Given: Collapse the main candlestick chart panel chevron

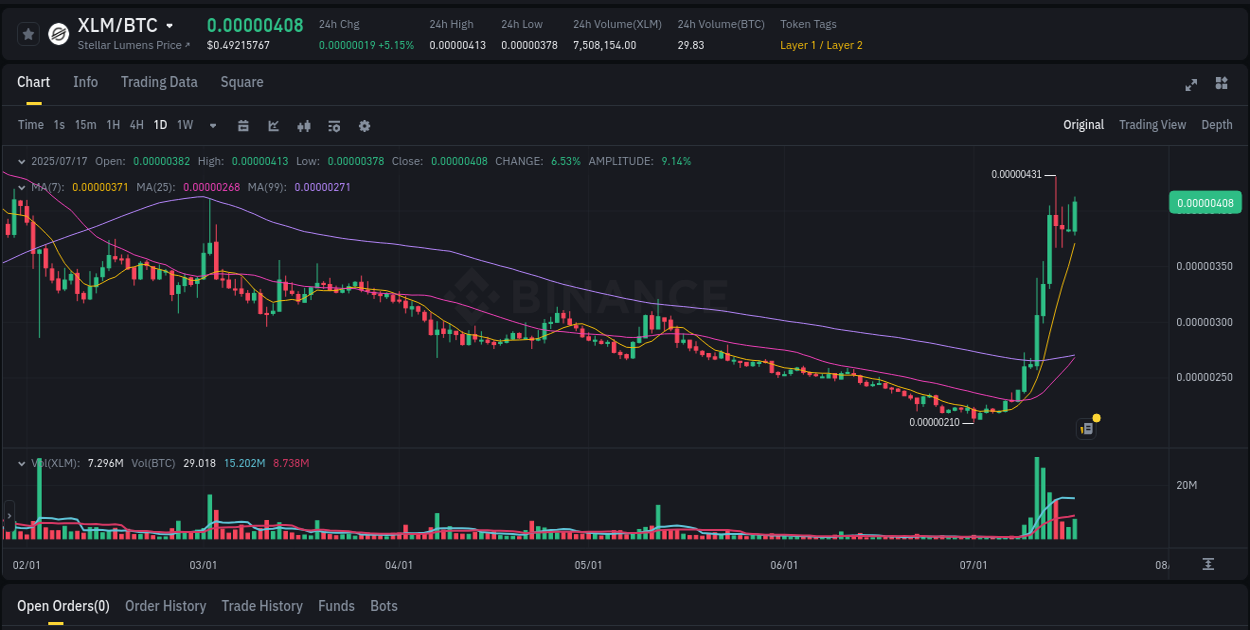Looking at the screenshot, I should (20, 160).
